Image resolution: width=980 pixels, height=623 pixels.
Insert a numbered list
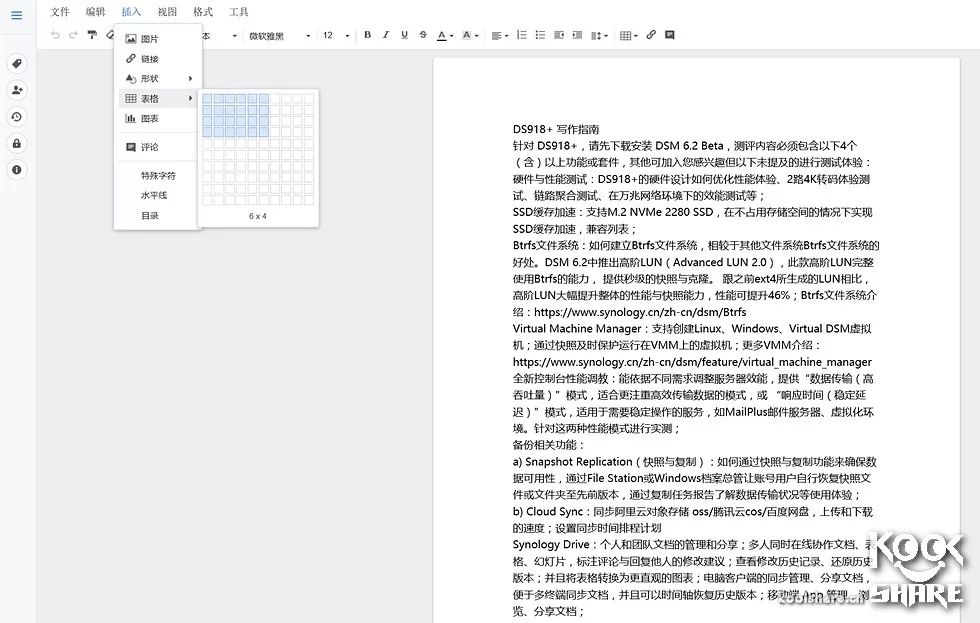pyautogui.click(x=522, y=35)
